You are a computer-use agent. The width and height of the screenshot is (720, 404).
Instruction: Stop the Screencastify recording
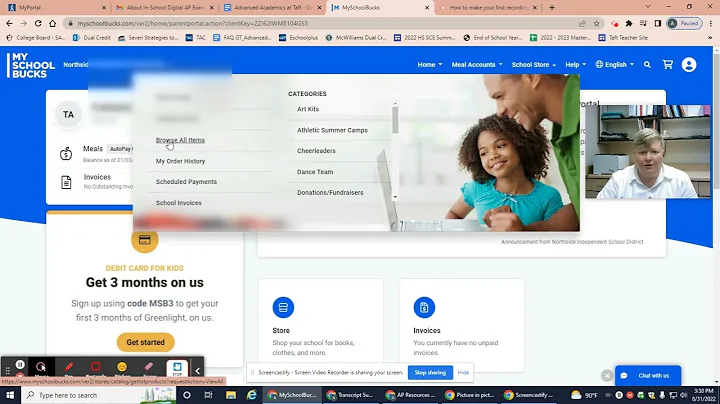tap(177, 368)
